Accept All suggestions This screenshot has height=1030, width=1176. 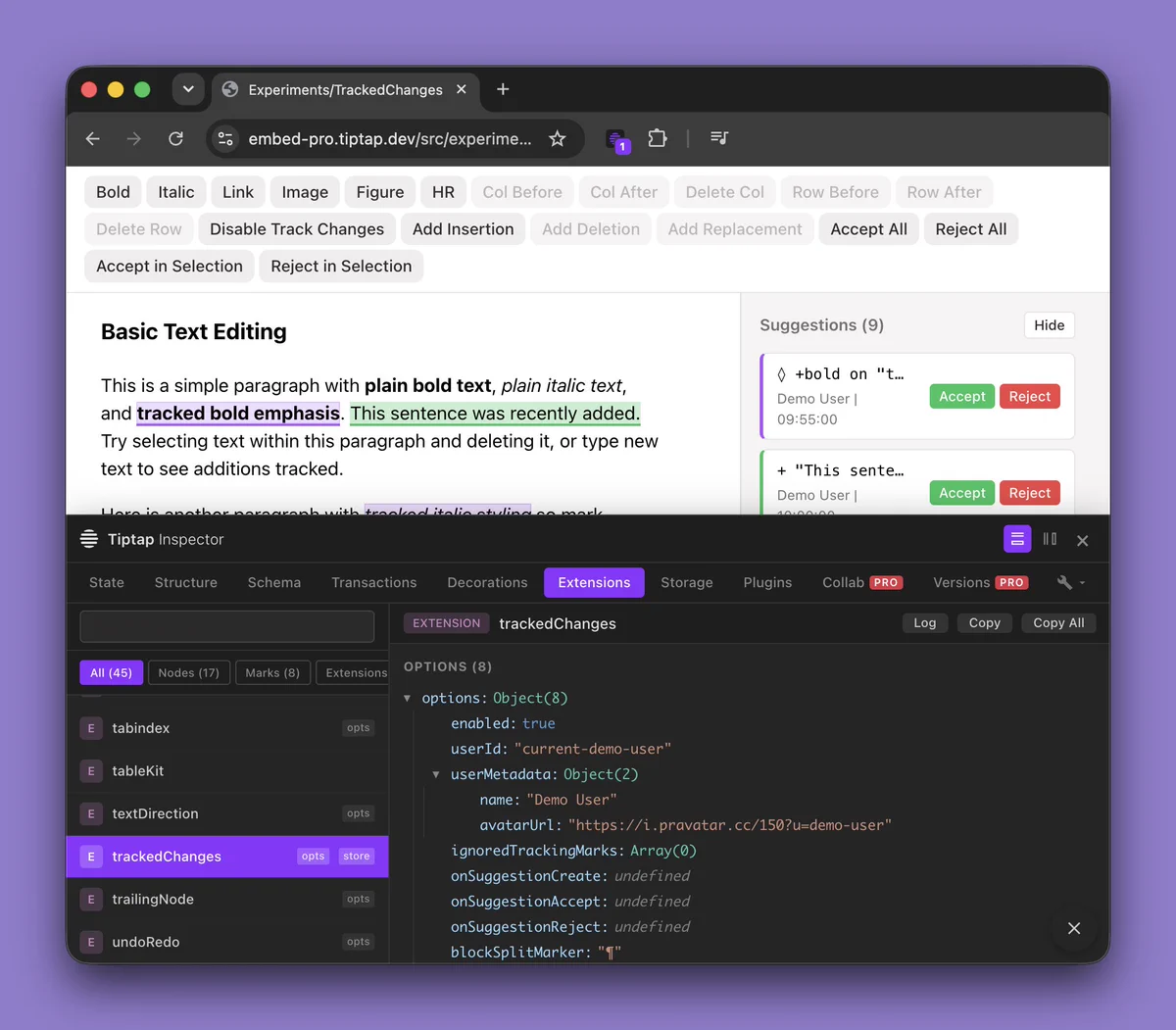pos(869,229)
